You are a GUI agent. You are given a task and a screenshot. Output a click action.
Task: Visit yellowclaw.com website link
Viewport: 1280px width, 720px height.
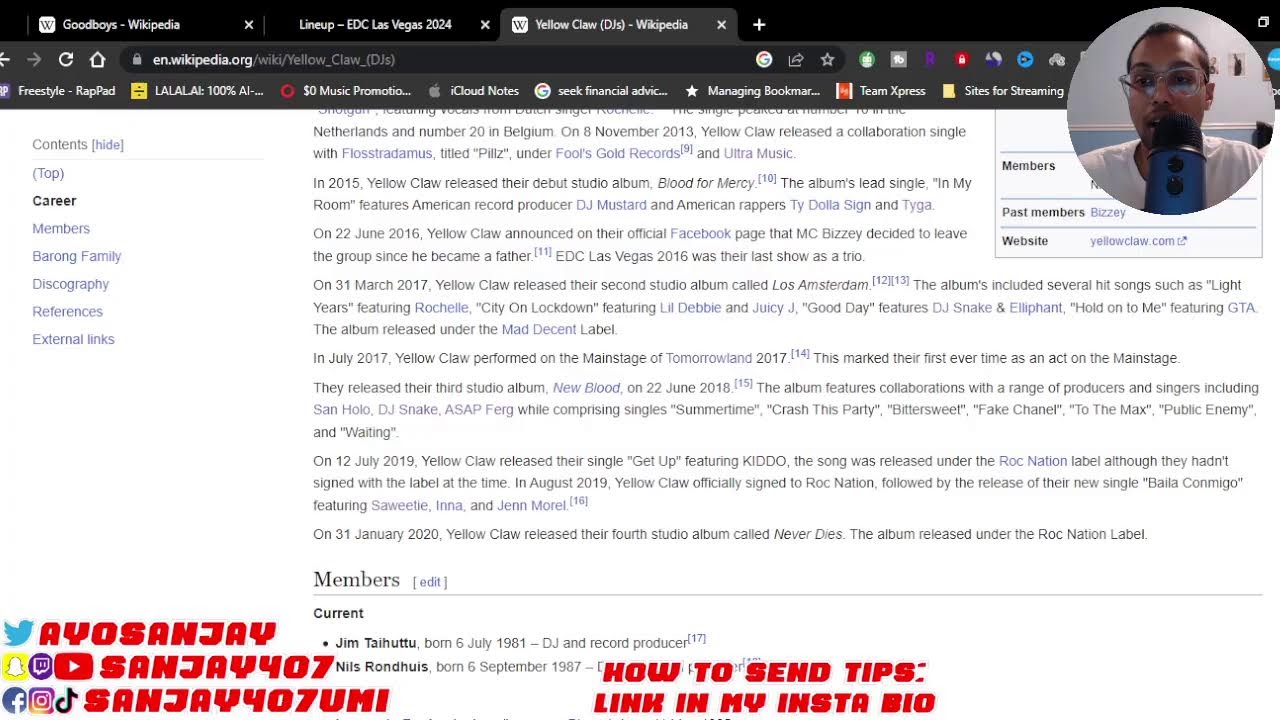(1138, 241)
